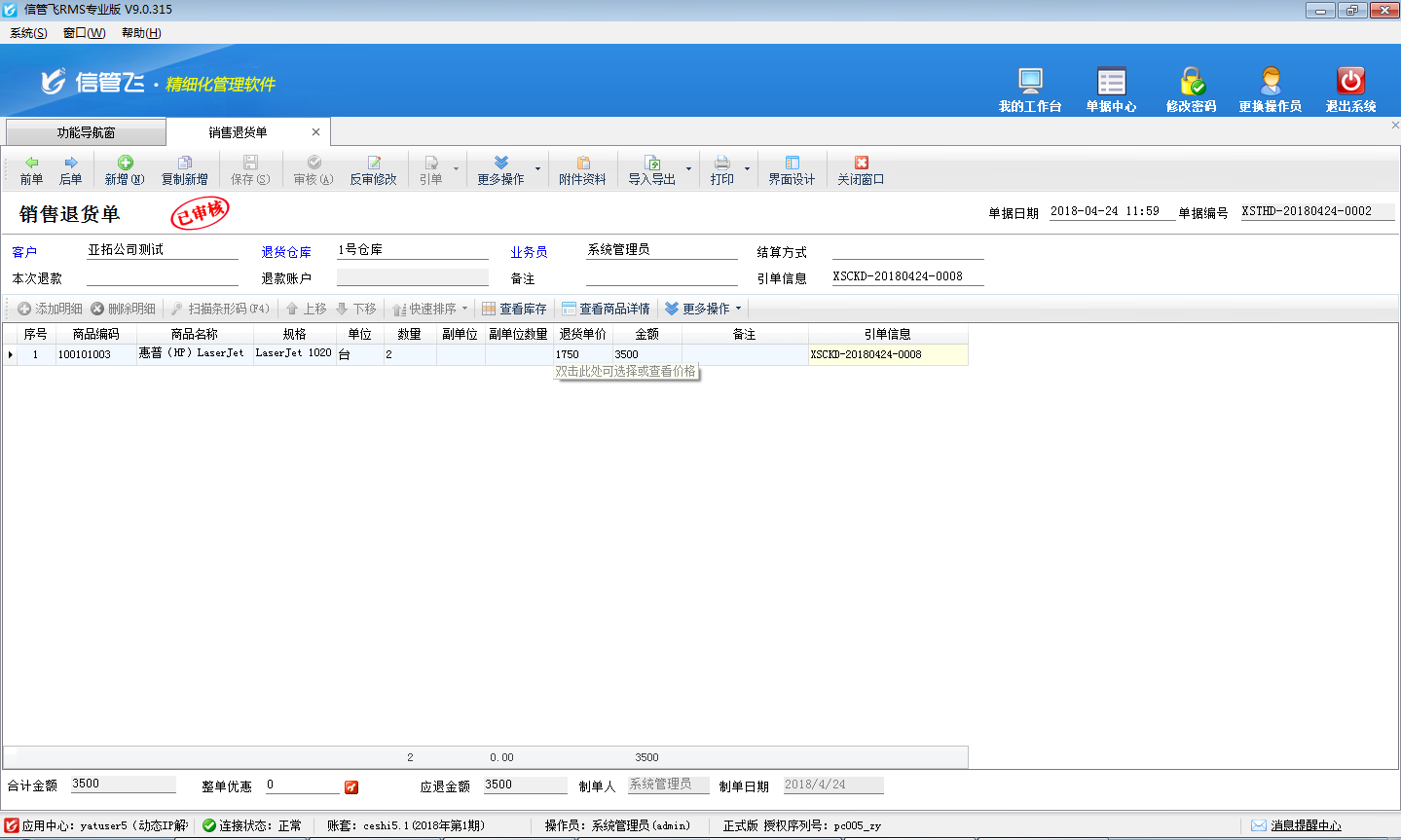Click 反审修改 toolbar button
The width and height of the screenshot is (1401, 840).
click(x=374, y=170)
